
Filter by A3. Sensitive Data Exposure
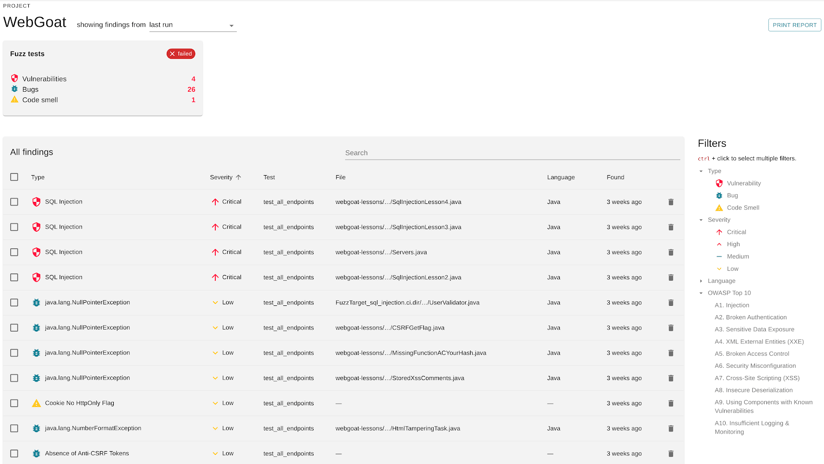coord(754,329)
